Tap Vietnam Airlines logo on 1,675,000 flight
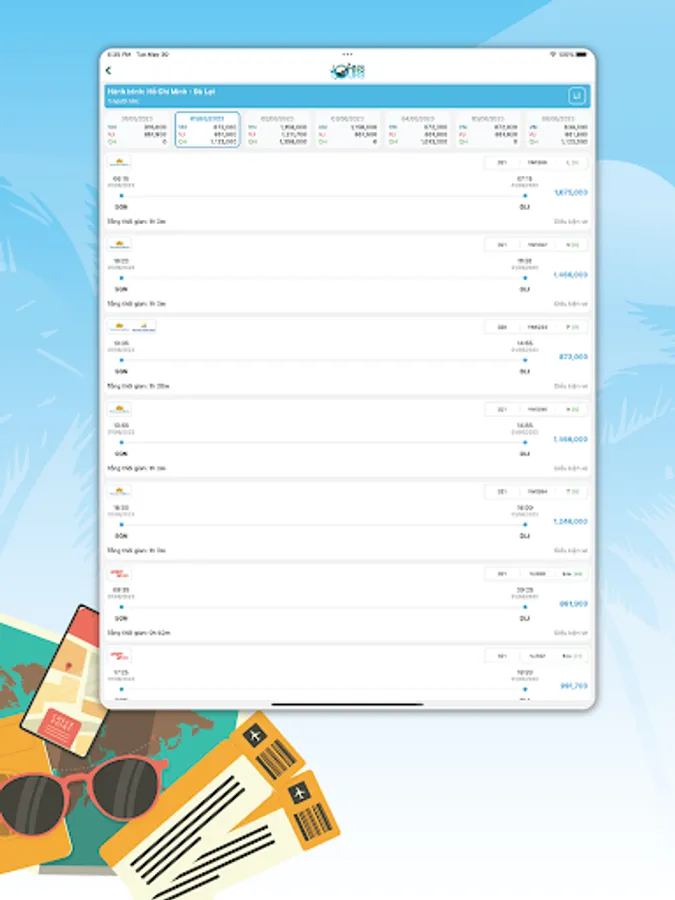675x900 pixels. (x=119, y=162)
